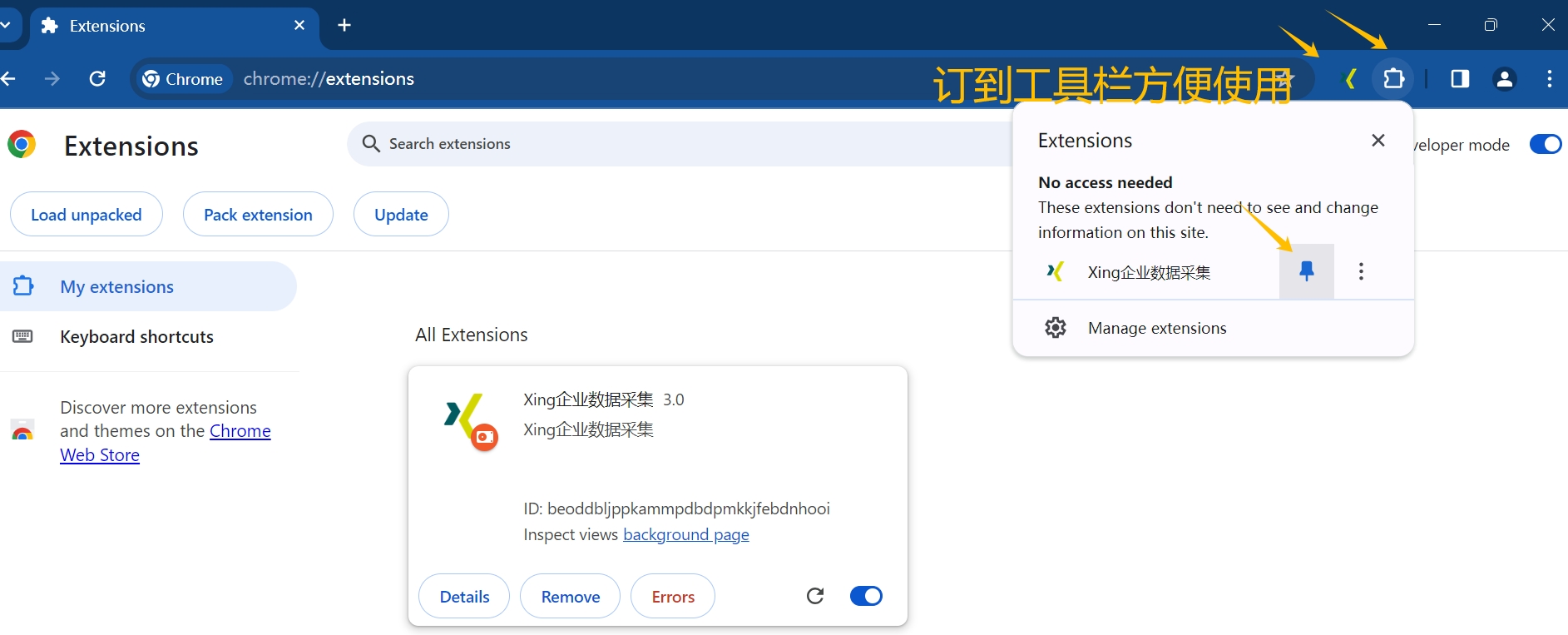Open the tab search dropdown arrow
1568x635 pixels.
click(6, 26)
